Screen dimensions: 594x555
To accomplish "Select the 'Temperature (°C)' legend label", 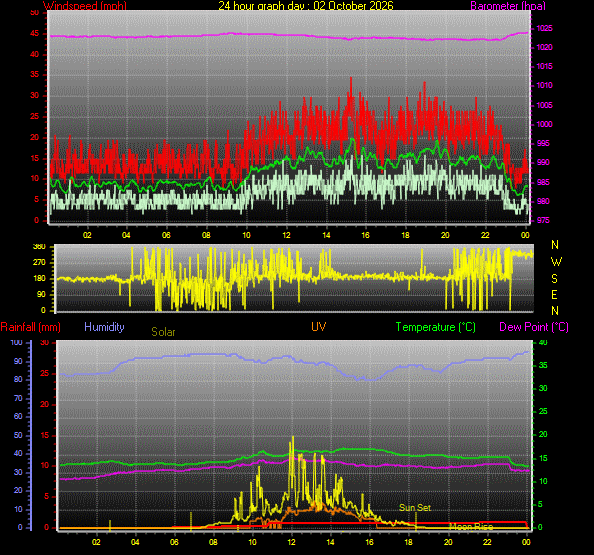I will point(436,327).
